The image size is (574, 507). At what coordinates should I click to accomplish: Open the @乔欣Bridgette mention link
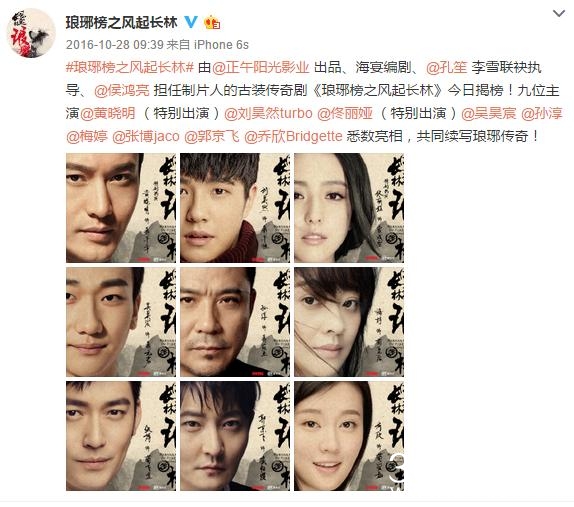point(293,137)
